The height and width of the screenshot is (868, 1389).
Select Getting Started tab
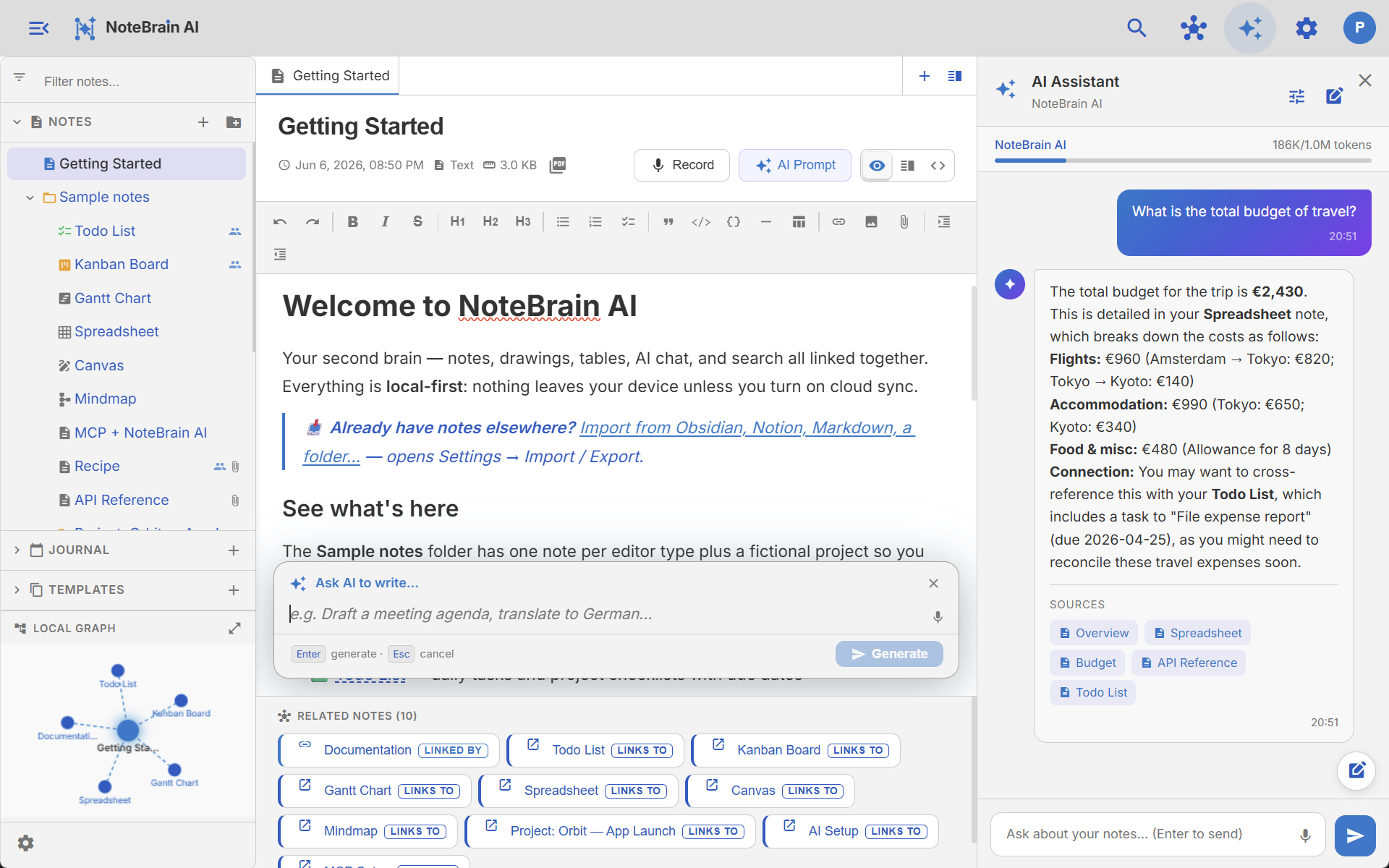328,76
